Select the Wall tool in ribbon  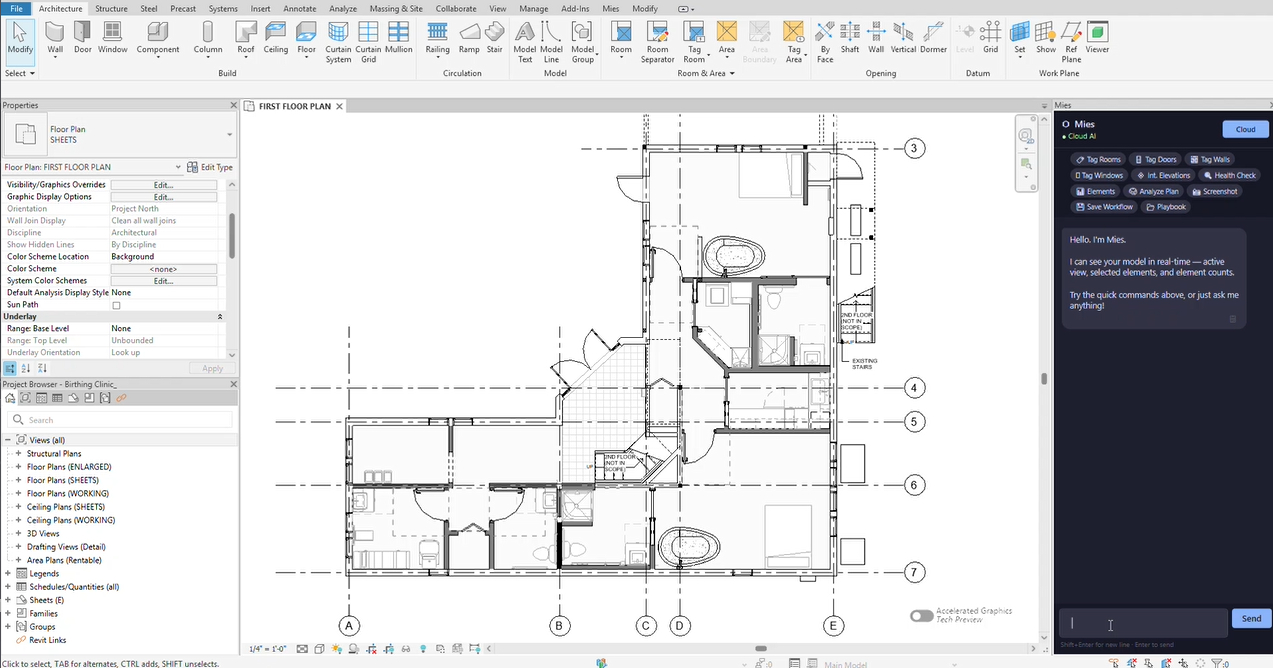55,36
